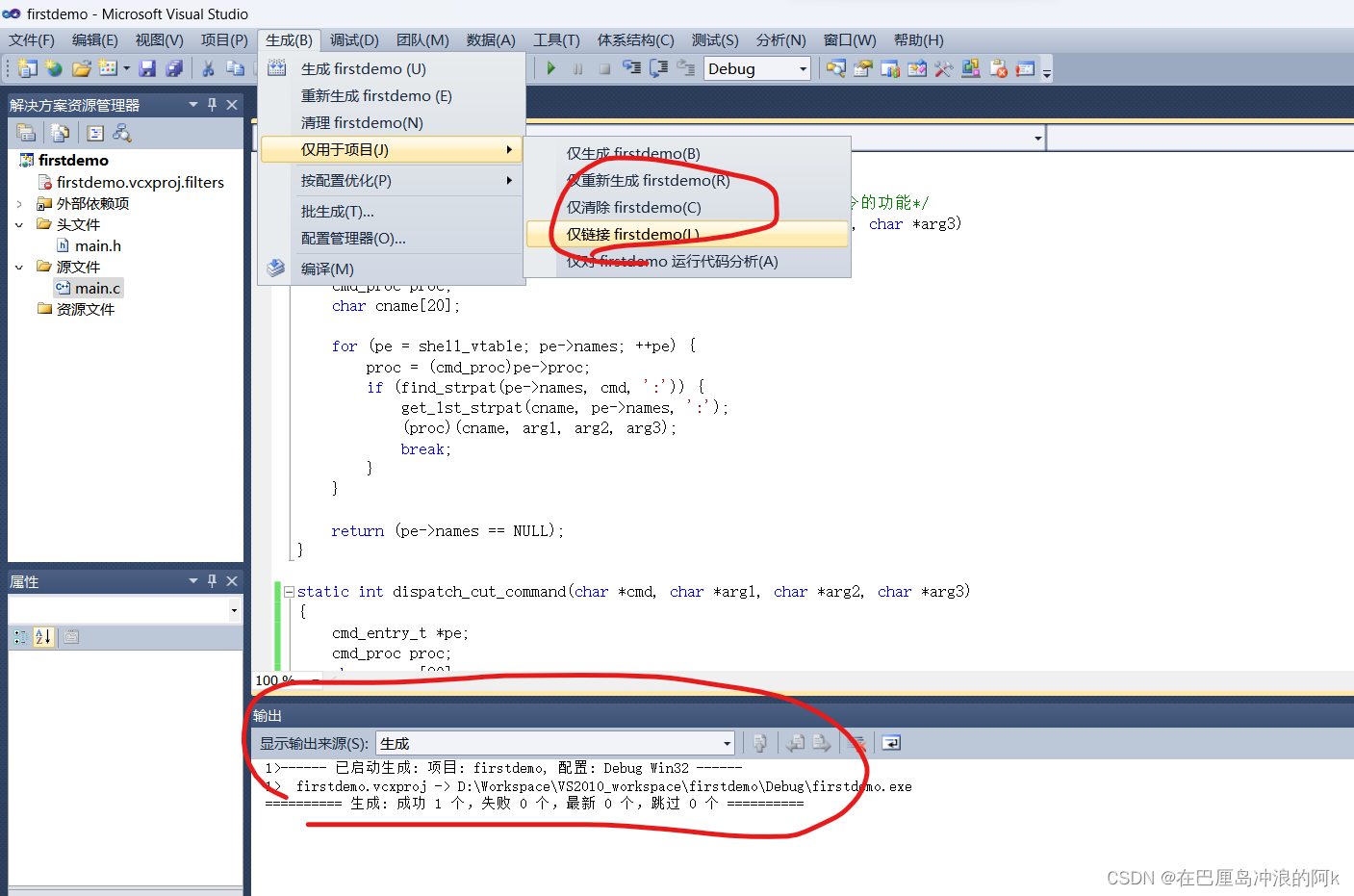Open the 按配置优化(P) submenu
This screenshot has width=1354, height=896.
[393, 180]
